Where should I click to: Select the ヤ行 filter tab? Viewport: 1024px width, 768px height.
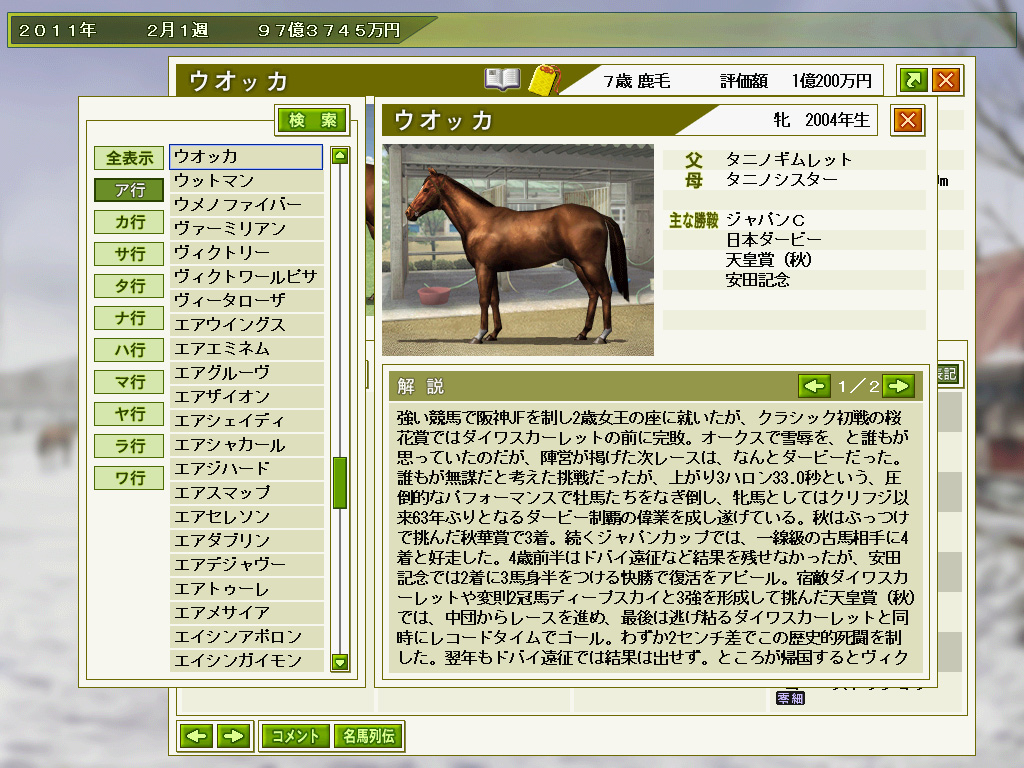[x=129, y=414]
